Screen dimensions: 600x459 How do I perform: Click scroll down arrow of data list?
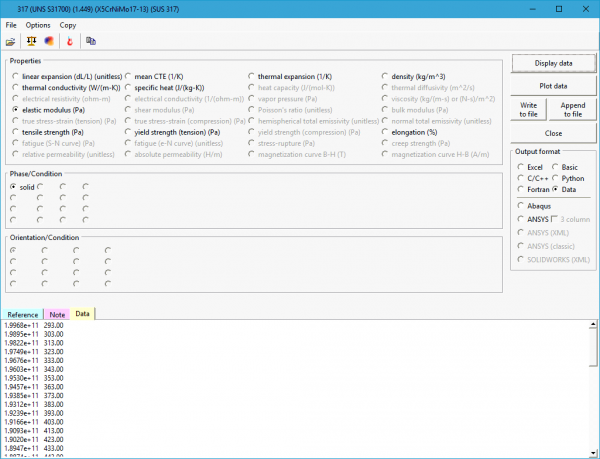[593, 452]
